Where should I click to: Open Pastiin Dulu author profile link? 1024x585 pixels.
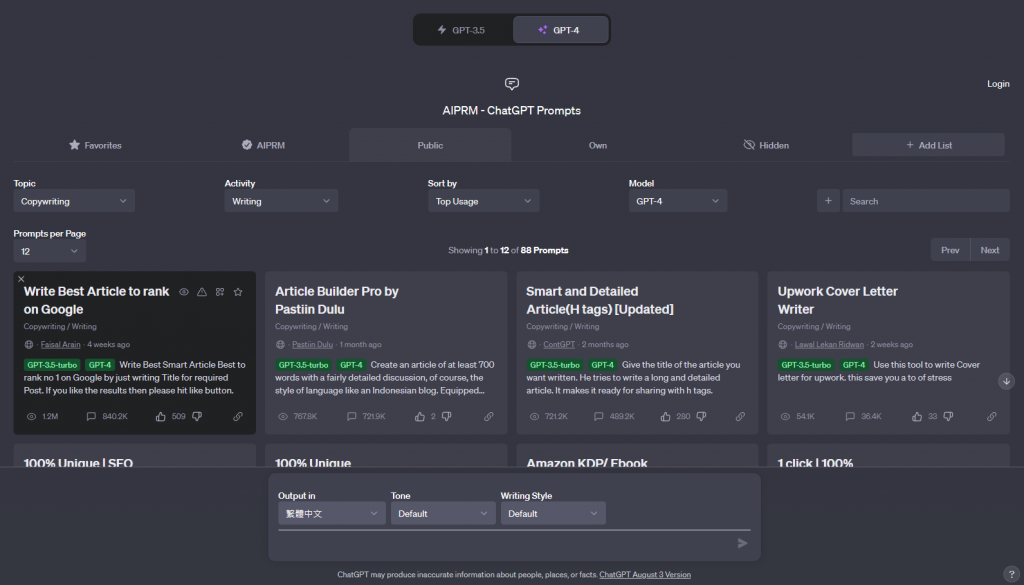pyautogui.click(x=312, y=345)
